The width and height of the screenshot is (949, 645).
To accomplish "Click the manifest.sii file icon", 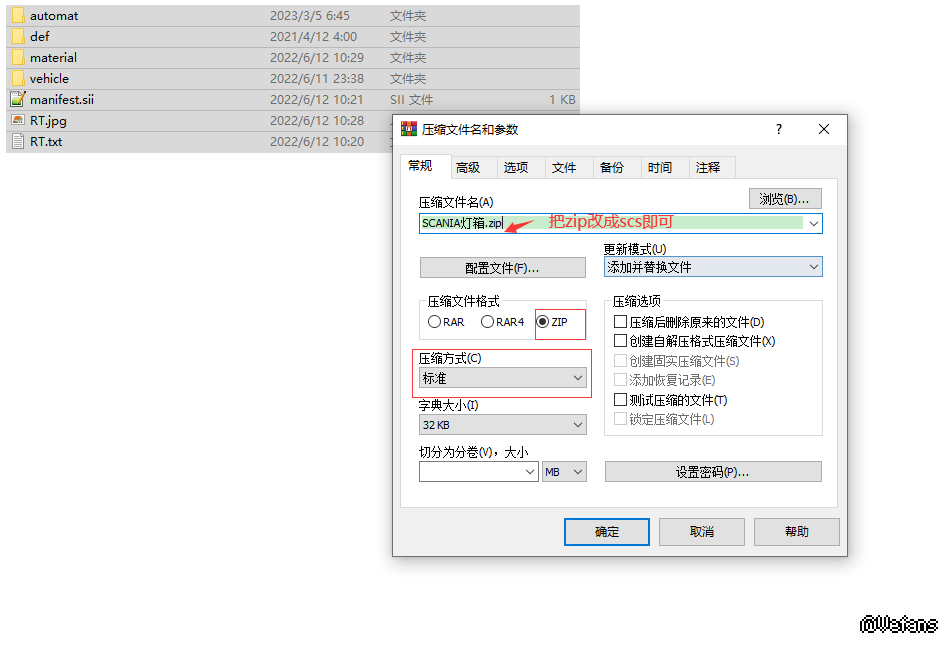I will [18, 100].
